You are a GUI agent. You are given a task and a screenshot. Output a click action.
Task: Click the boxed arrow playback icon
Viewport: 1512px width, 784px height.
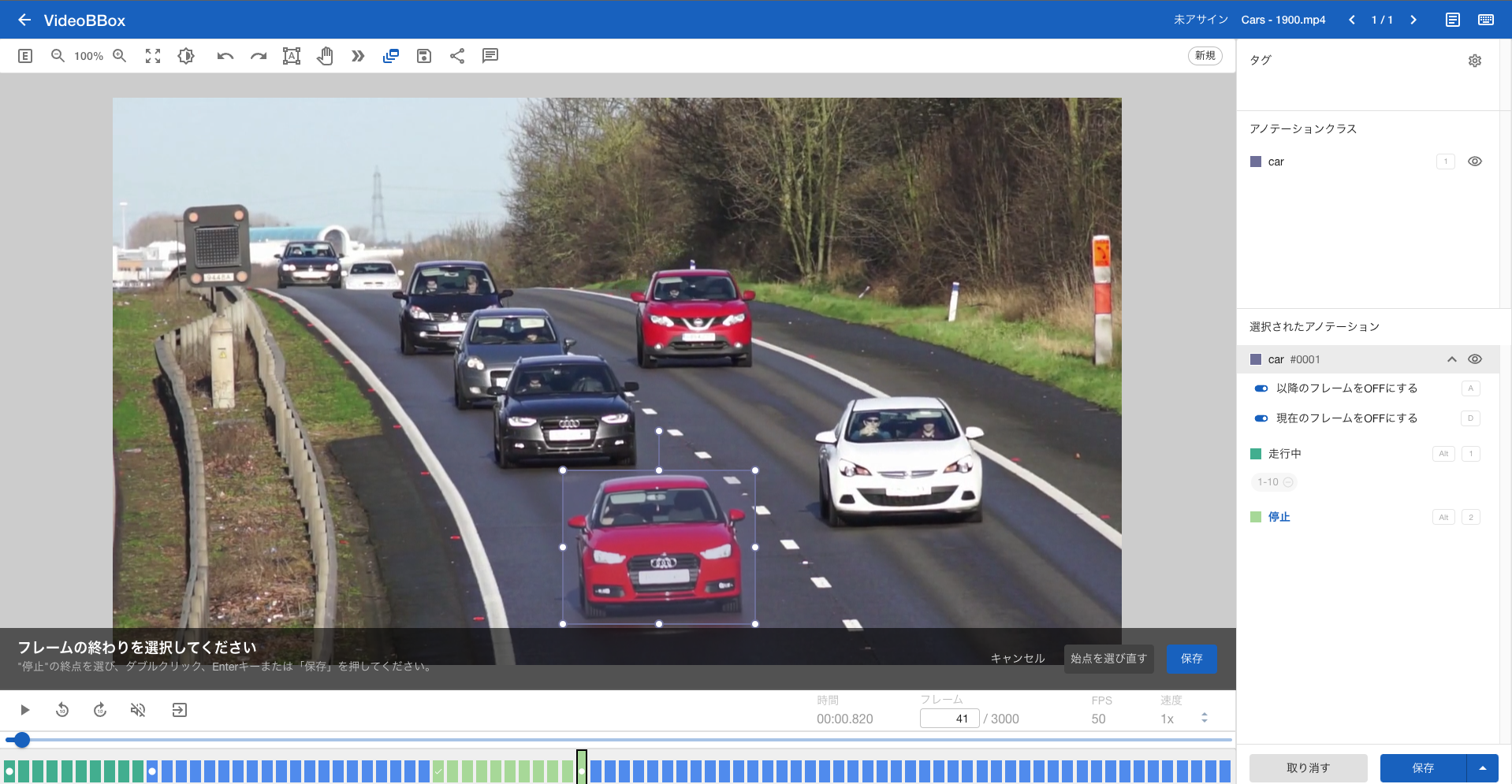click(180, 710)
